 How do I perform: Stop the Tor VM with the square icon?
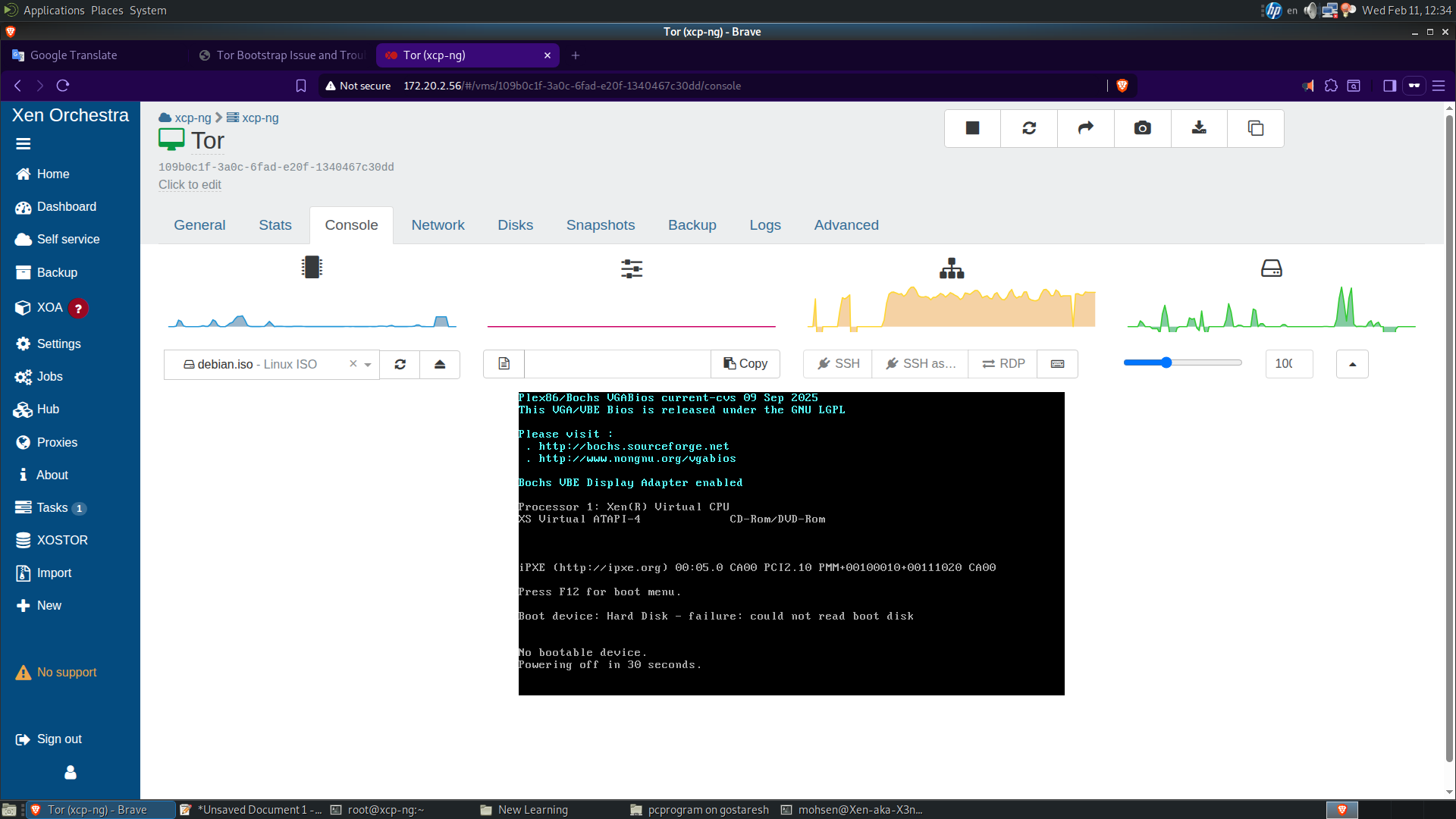971,128
